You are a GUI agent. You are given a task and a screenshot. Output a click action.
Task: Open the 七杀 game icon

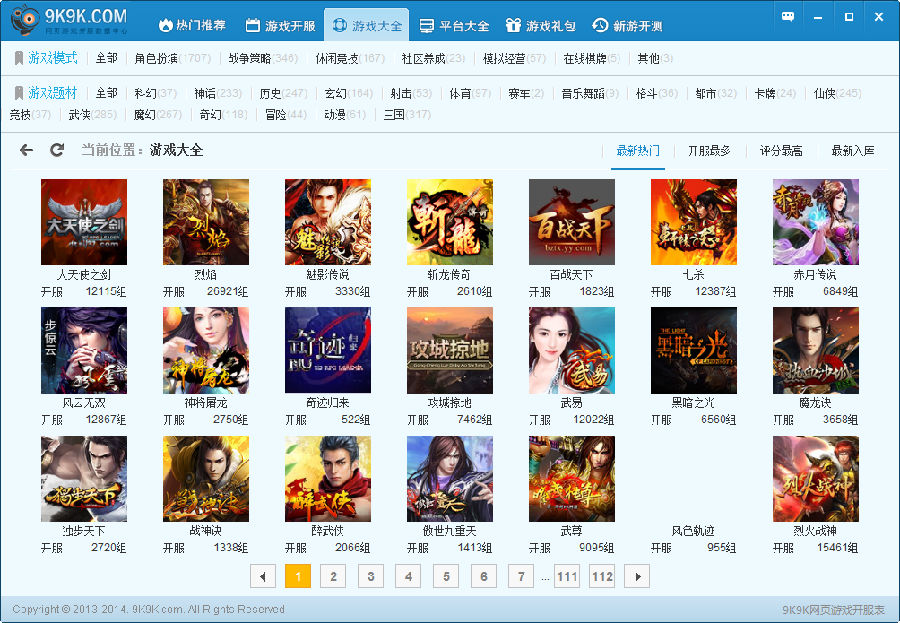coord(694,222)
